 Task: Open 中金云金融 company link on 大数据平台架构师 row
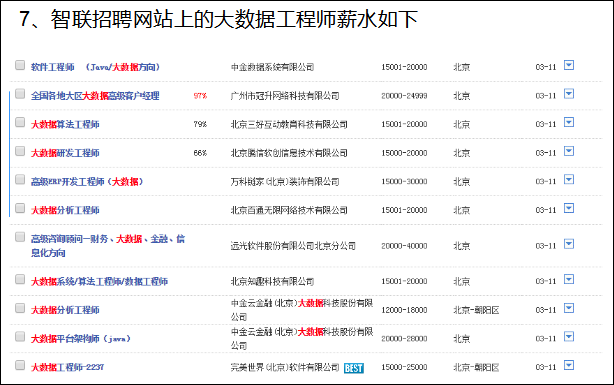click(302, 338)
